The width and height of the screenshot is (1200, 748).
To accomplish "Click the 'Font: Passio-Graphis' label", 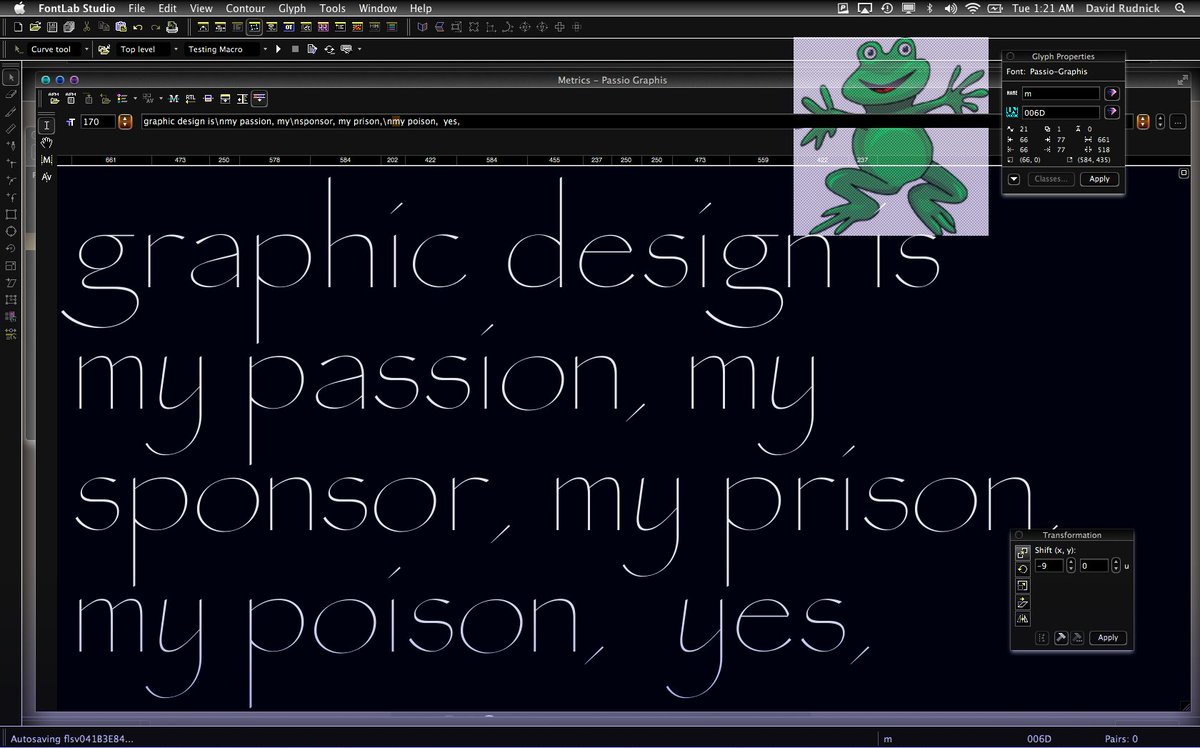I will (1047, 72).
